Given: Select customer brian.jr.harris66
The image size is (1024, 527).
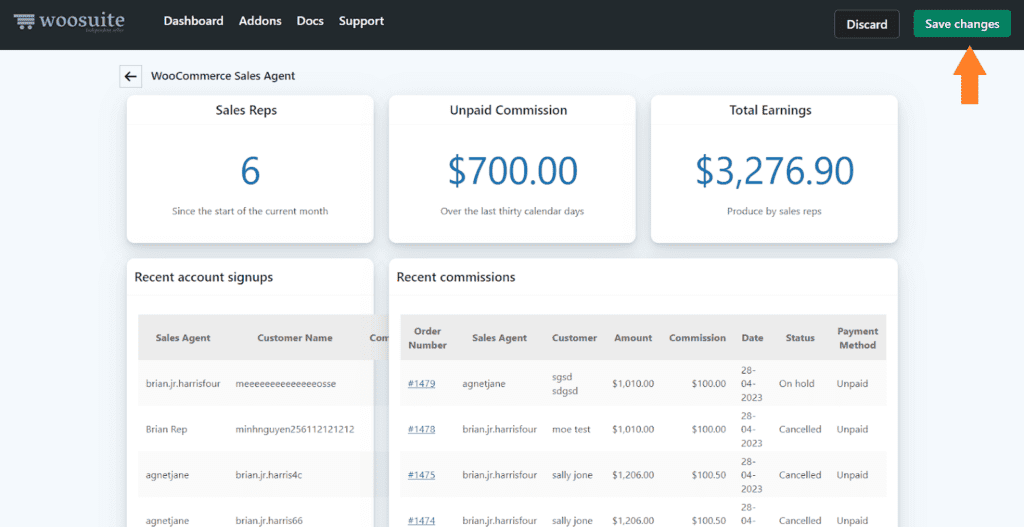Looking at the screenshot, I should [270, 520].
